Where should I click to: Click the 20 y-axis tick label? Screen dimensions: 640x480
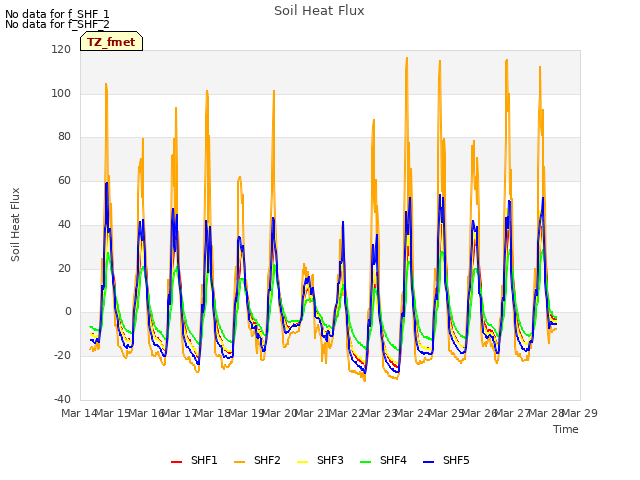[64, 269]
